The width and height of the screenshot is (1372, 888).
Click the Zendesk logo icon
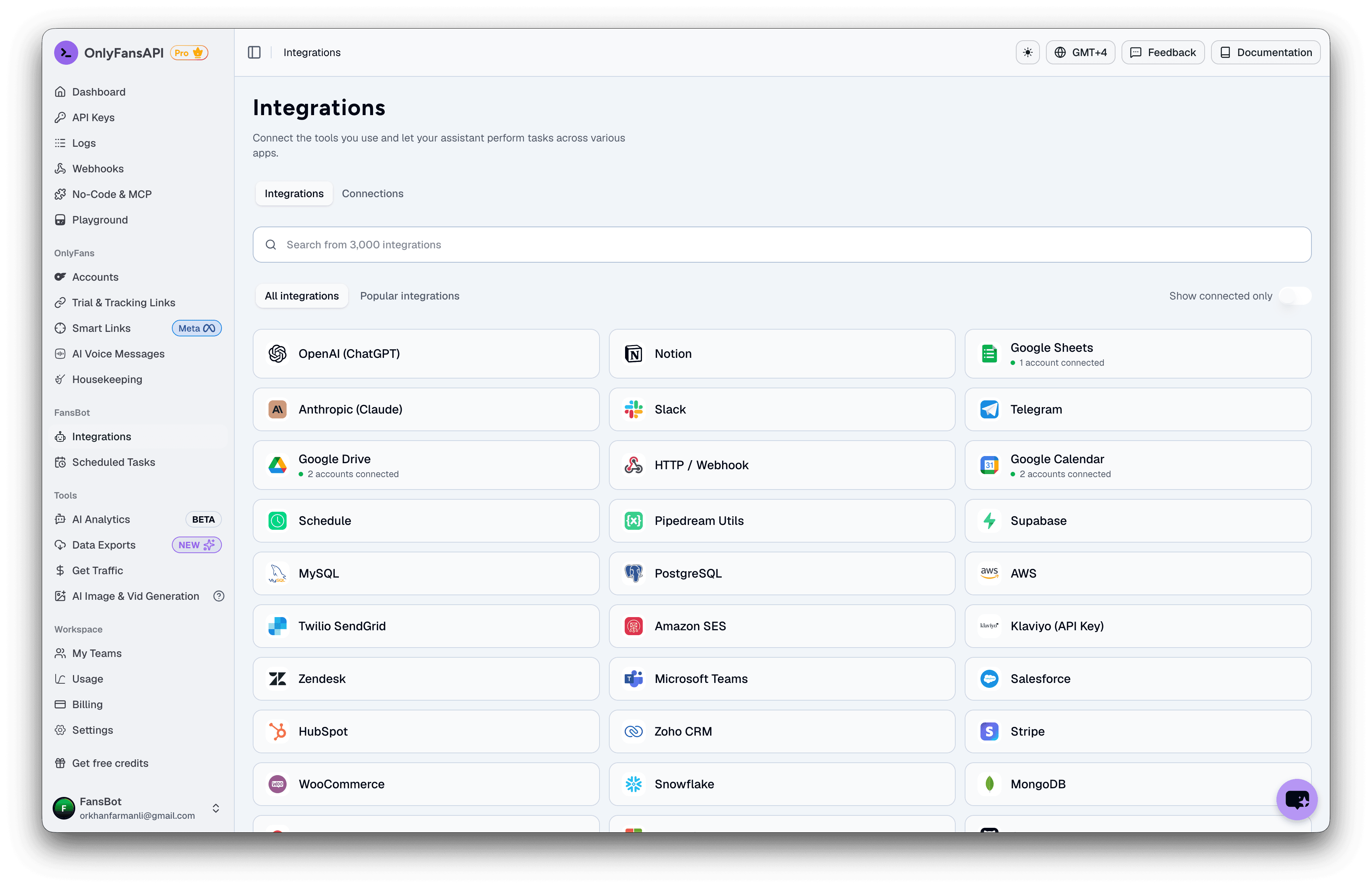(x=278, y=679)
